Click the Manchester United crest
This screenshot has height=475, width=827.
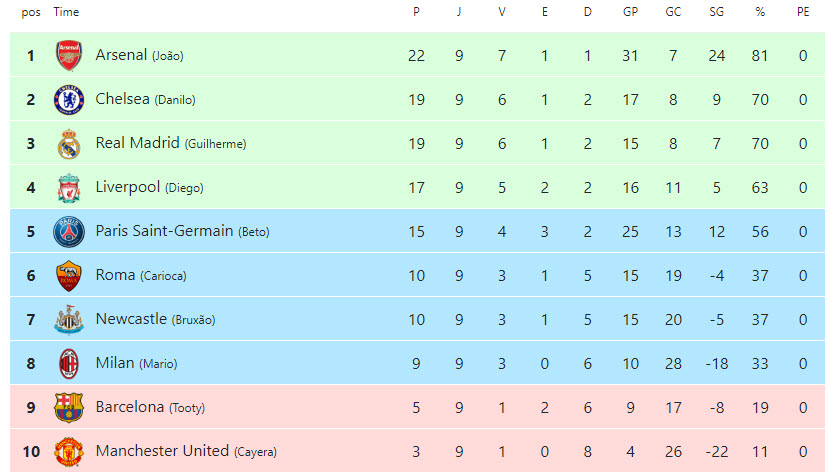coord(68,451)
